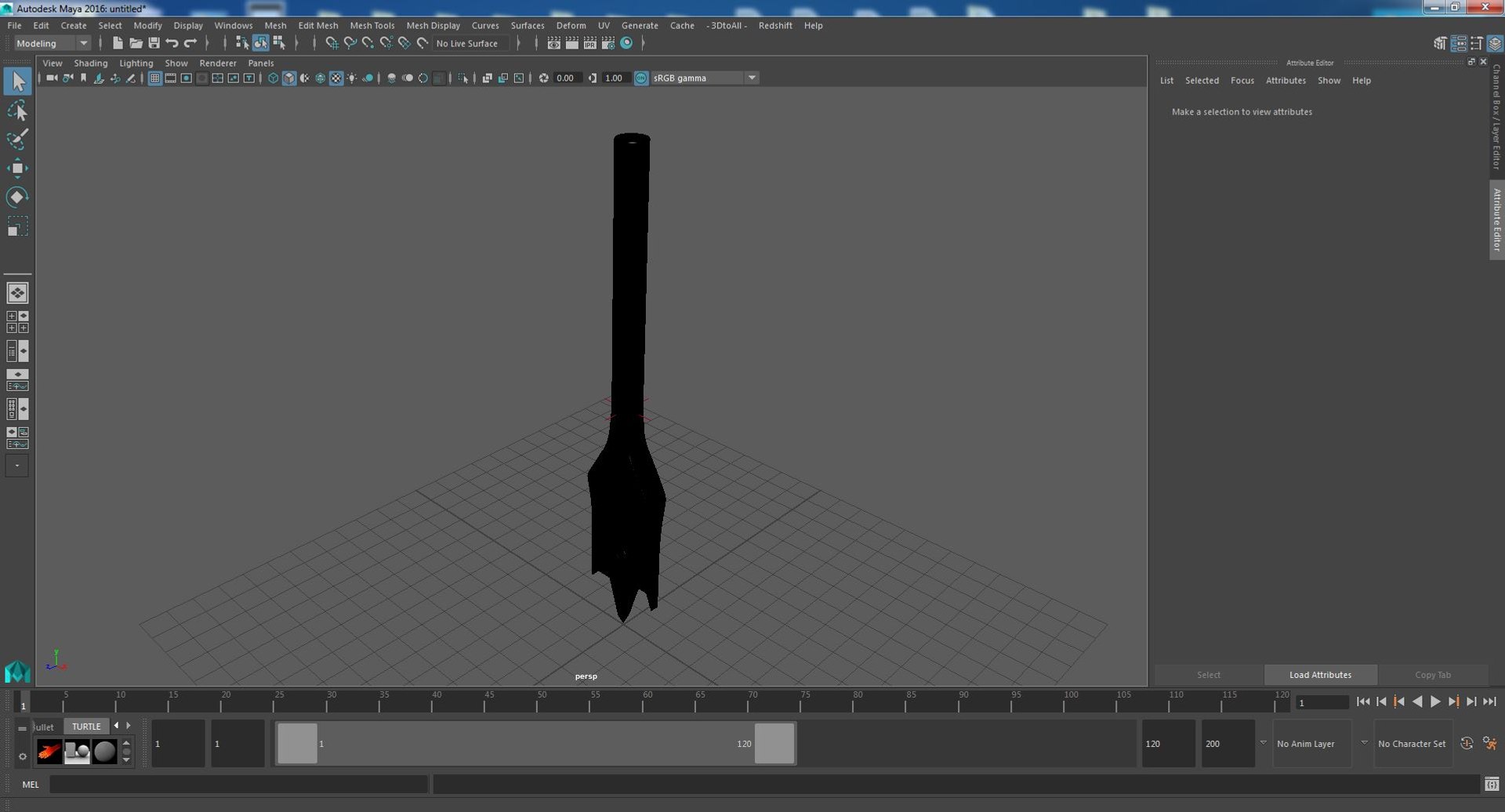Open the shelf tab scroll arrows
Screen dimensions: 1505x812
122,726
